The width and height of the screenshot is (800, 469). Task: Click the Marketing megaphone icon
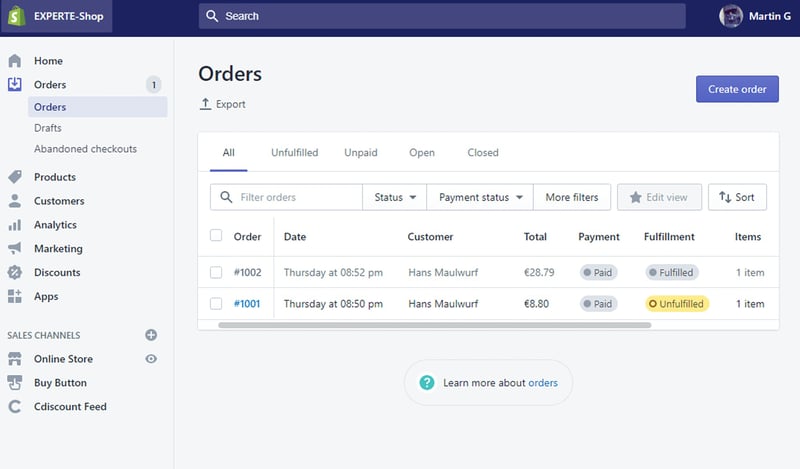(15, 248)
